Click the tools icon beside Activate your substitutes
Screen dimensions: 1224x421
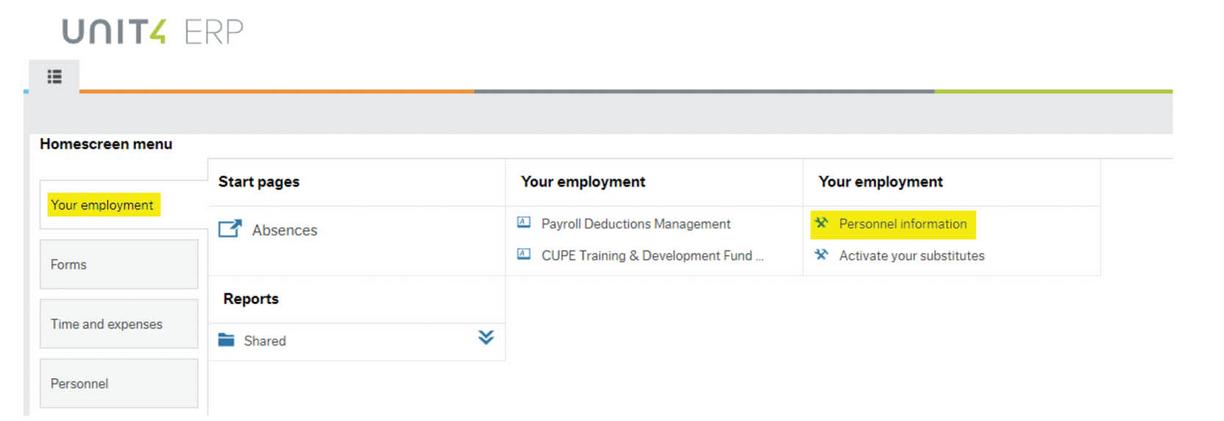point(822,255)
